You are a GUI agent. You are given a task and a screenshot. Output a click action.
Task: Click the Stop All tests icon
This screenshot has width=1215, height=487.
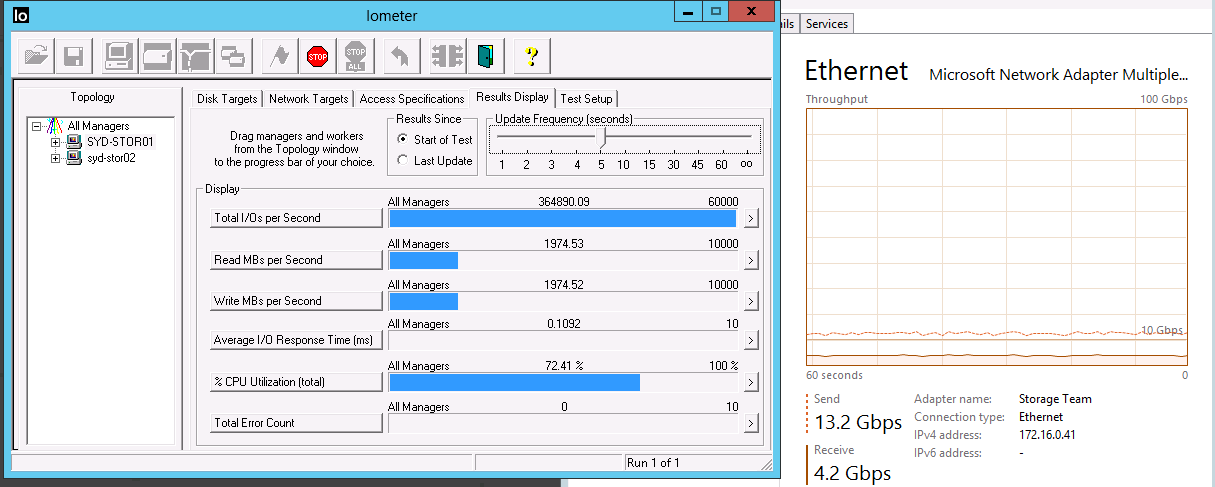[x=355, y=56]
